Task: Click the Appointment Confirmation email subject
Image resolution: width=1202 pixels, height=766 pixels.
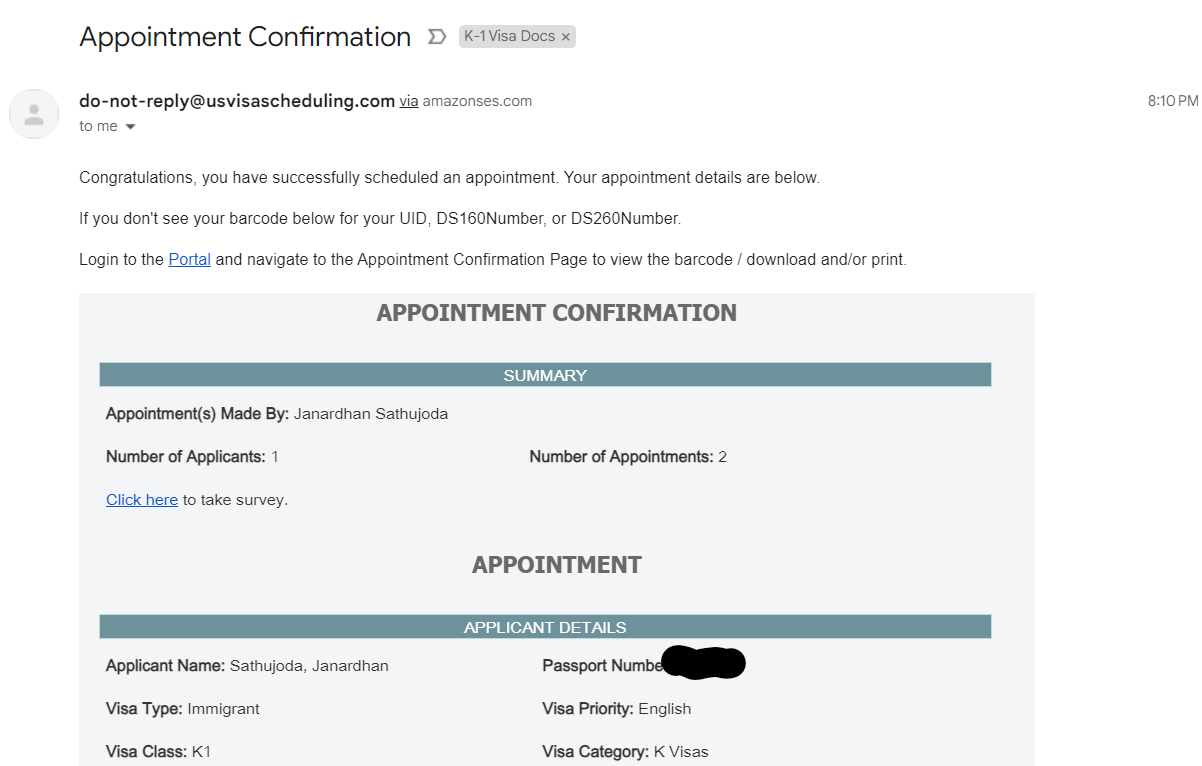Action: click(x=245, y=37)
